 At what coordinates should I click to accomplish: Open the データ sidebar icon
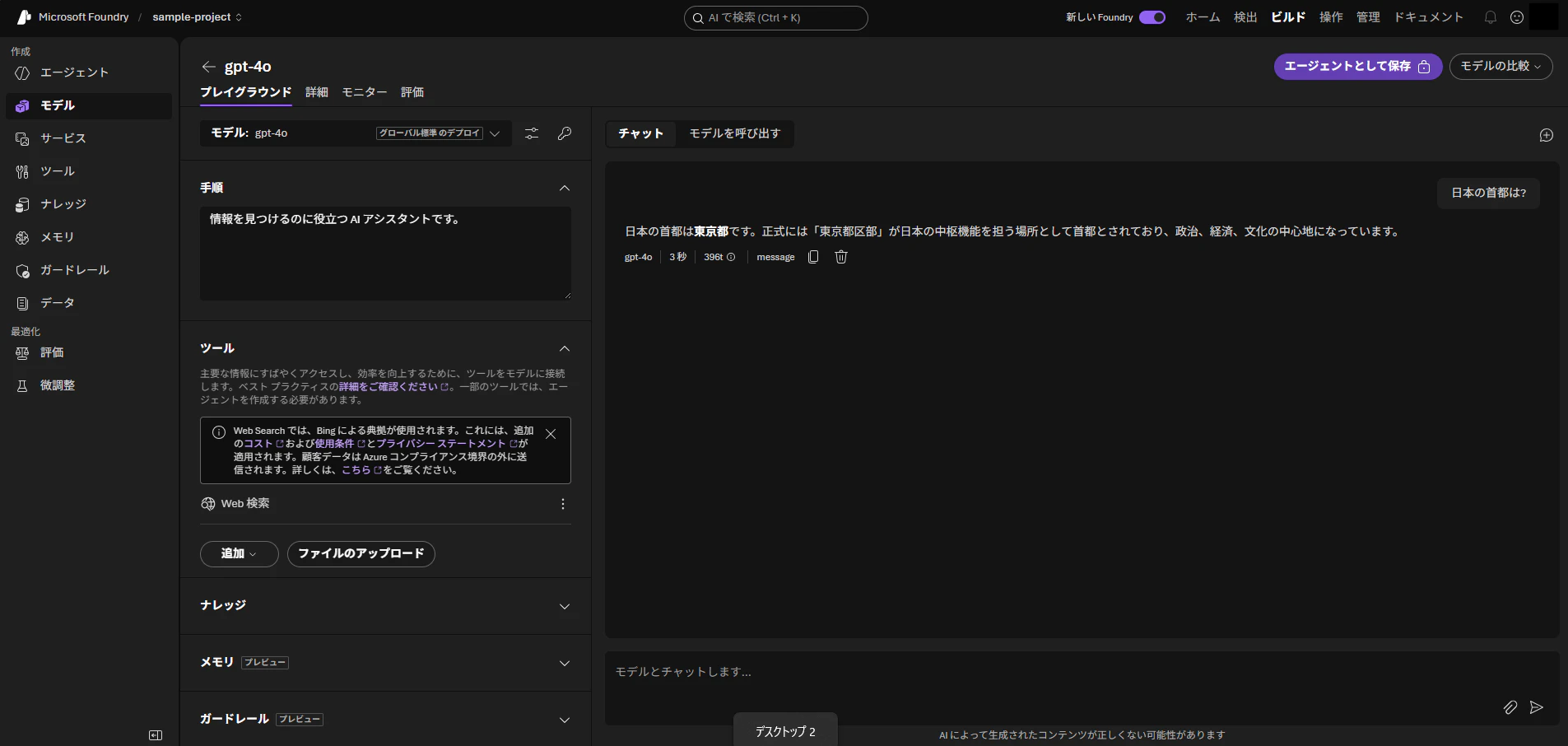coord(22,303)
